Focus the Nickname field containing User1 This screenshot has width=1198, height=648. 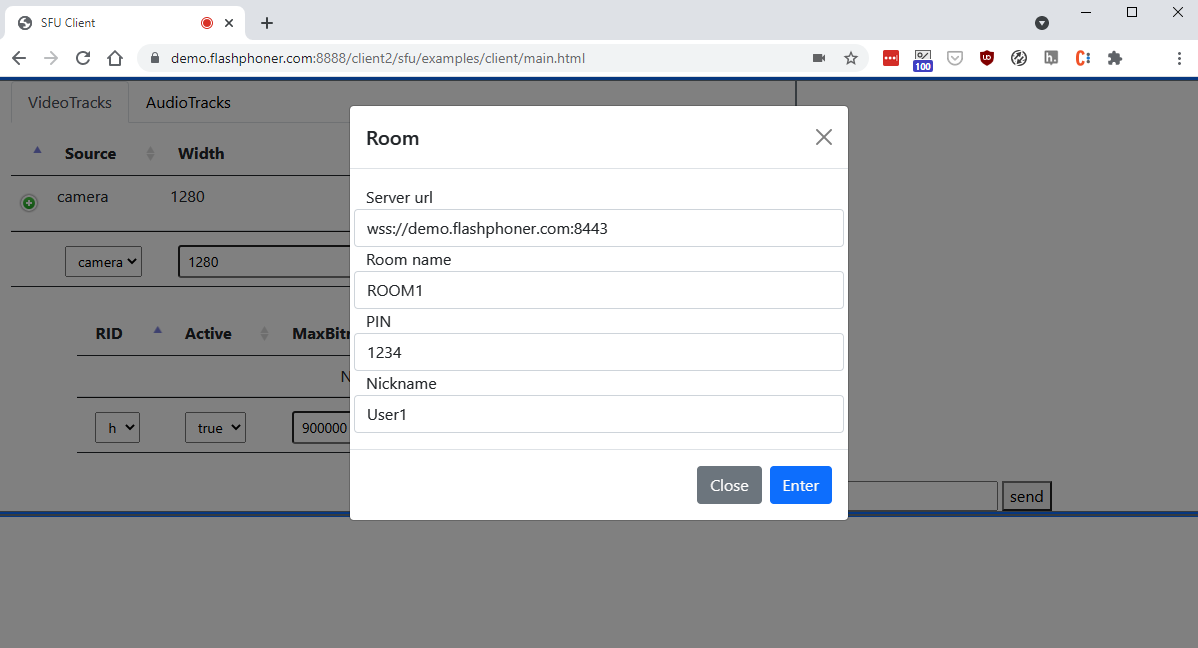tap(598, 415)
